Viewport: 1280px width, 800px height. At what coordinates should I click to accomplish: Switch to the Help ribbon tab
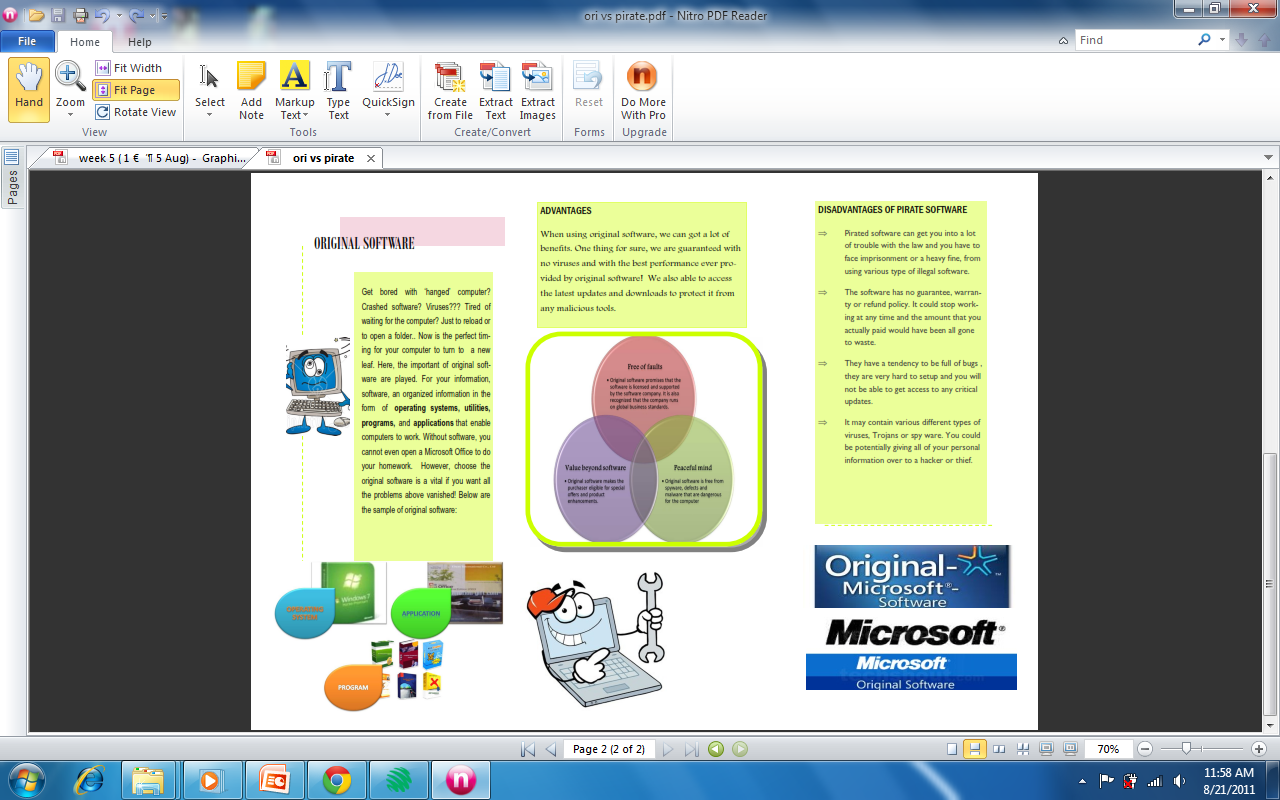click(x=140, y=42)
